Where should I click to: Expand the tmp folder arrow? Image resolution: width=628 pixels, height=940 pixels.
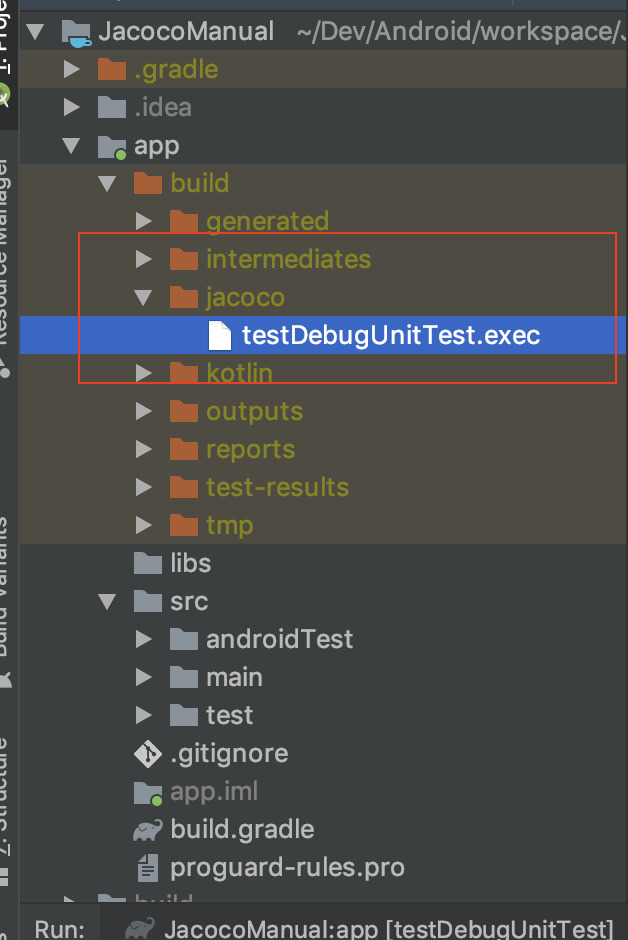tap(144, 525)
